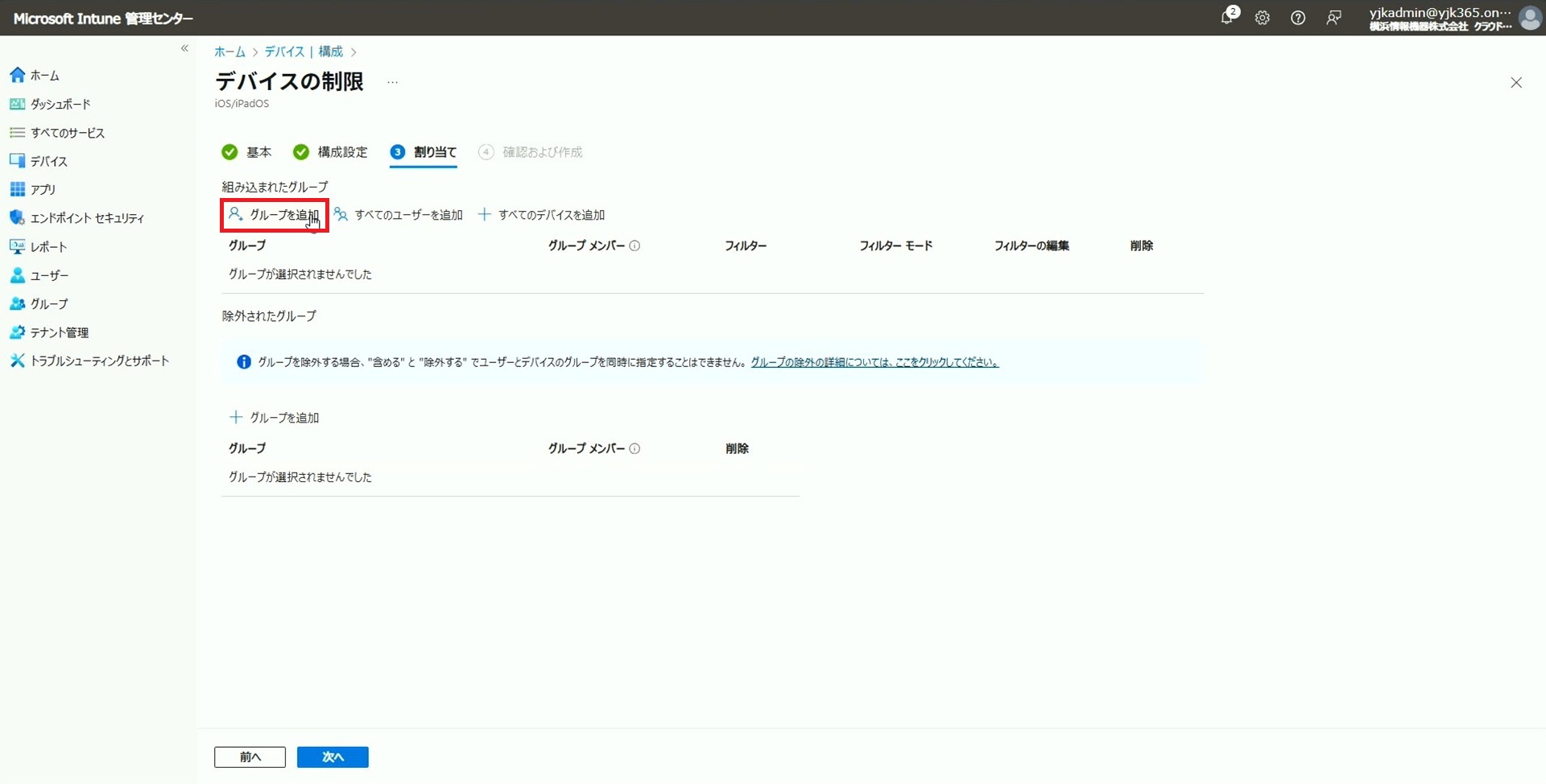Open the ellipsis menu beside page title
The width and height of the screenshot is (1546, 784).
point(392,82)
